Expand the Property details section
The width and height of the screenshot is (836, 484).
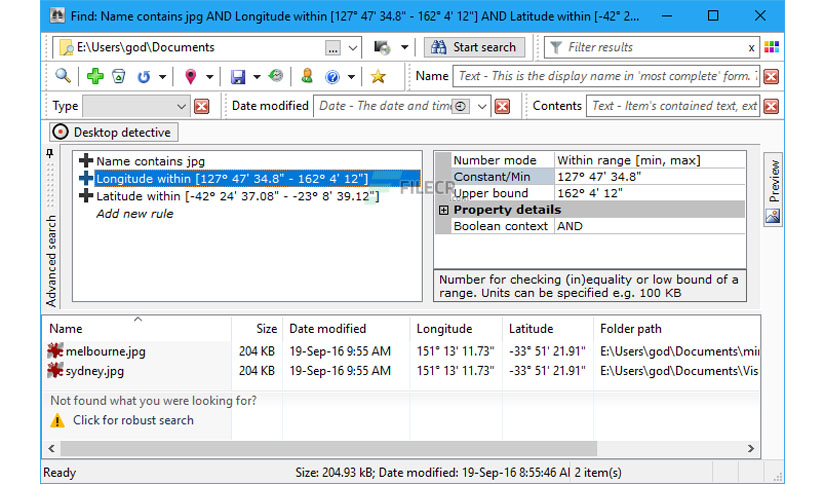pos(444,210)
